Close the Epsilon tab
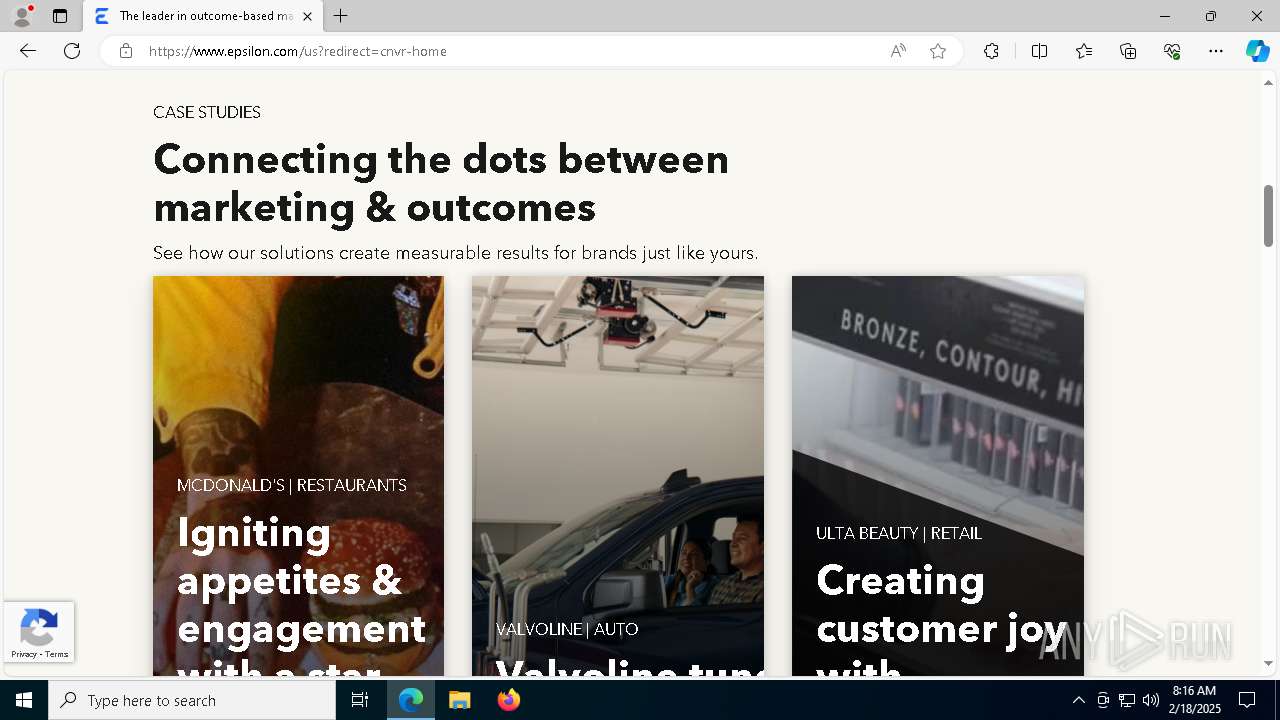 point(307,16)
